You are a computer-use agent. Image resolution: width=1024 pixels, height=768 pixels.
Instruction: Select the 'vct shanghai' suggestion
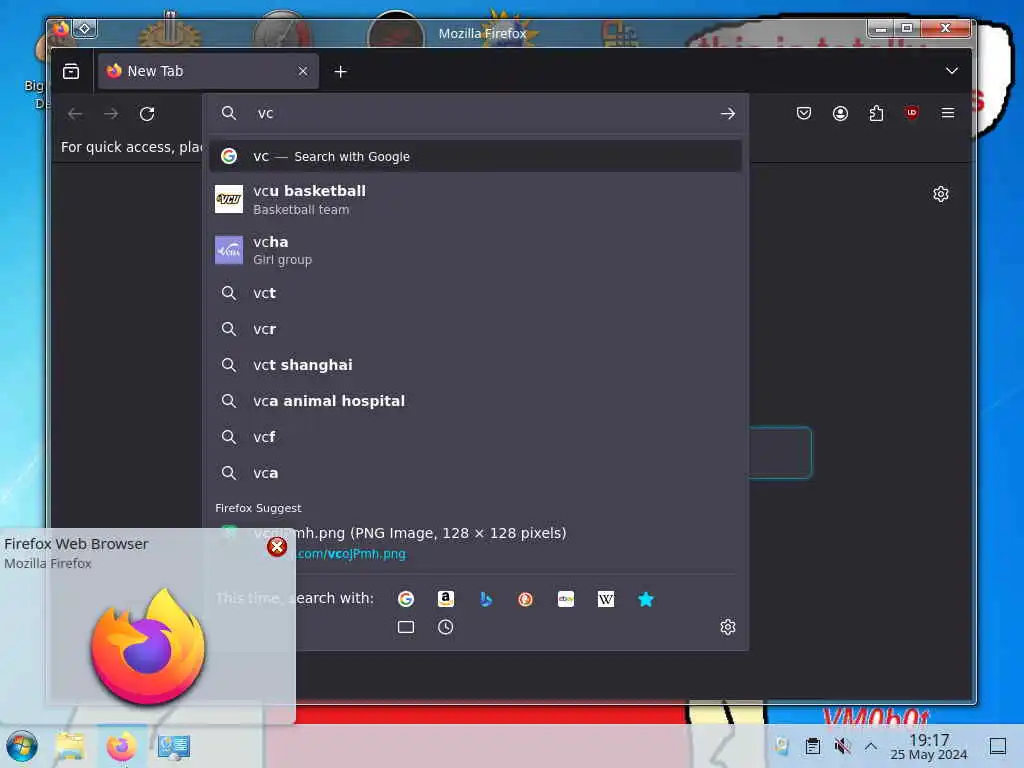tap(475, 365)
